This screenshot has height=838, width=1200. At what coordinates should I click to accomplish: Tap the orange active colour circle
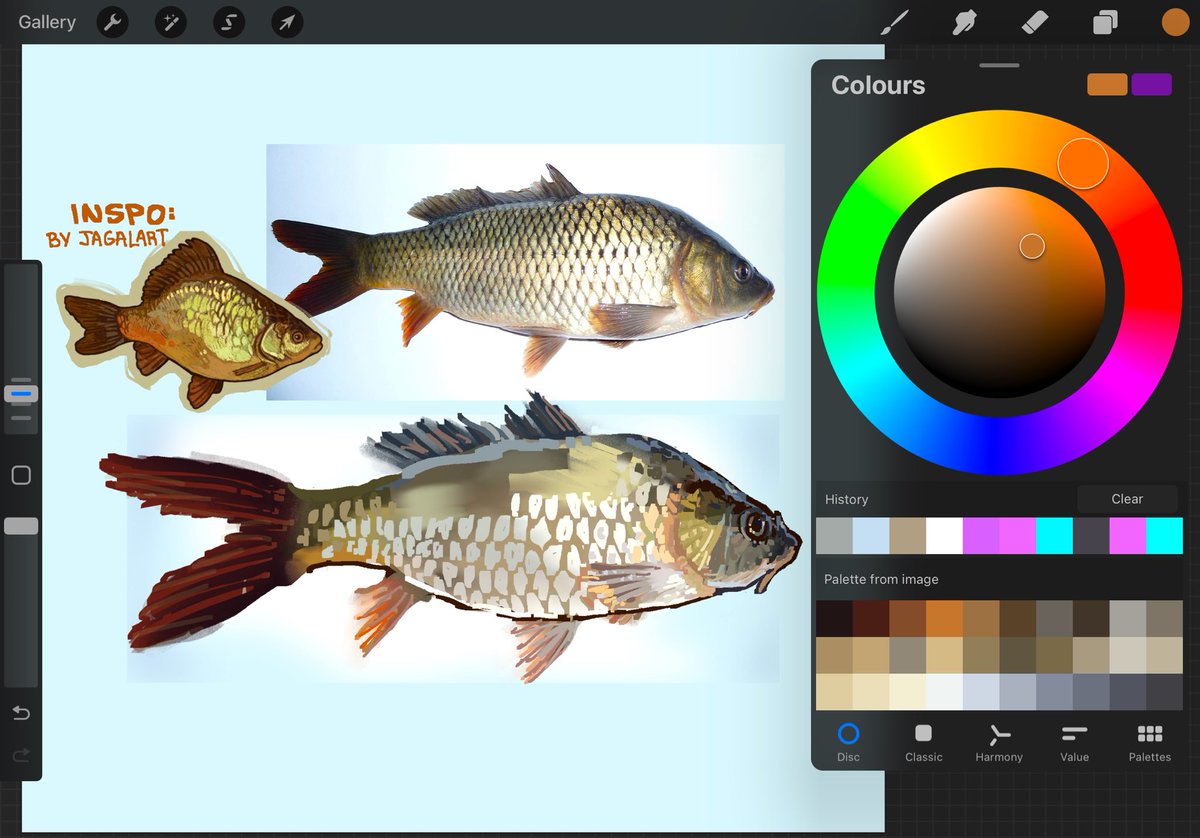click(1175, 22)
